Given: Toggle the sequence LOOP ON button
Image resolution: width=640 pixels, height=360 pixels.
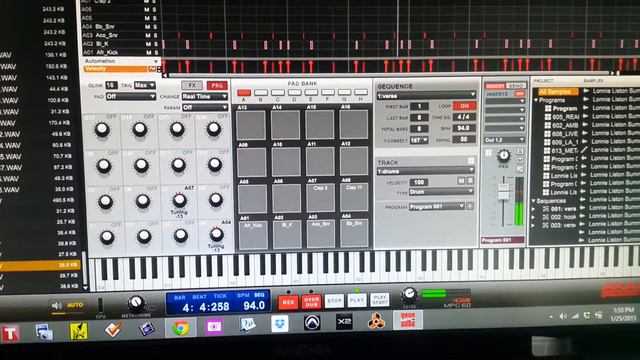Looking at the screenshot, I should [x=464, y=106].
